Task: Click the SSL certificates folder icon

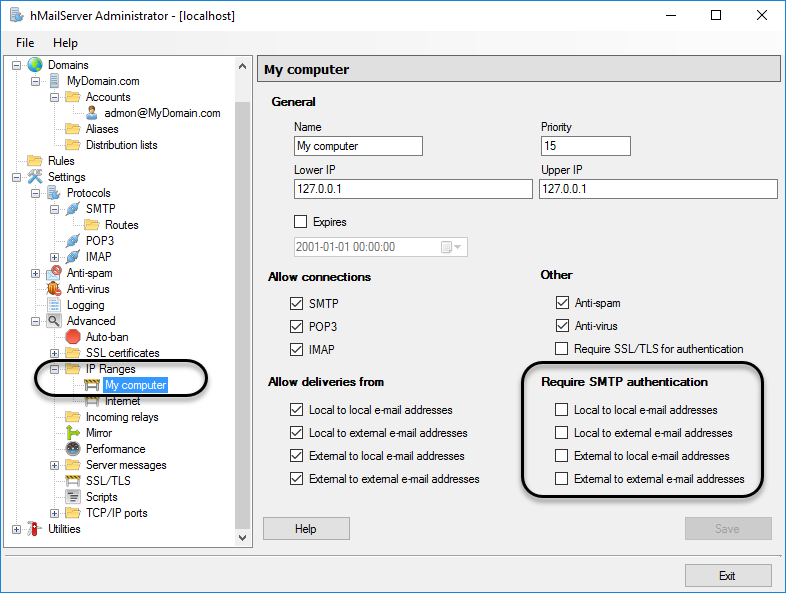Action: (73, 353)
